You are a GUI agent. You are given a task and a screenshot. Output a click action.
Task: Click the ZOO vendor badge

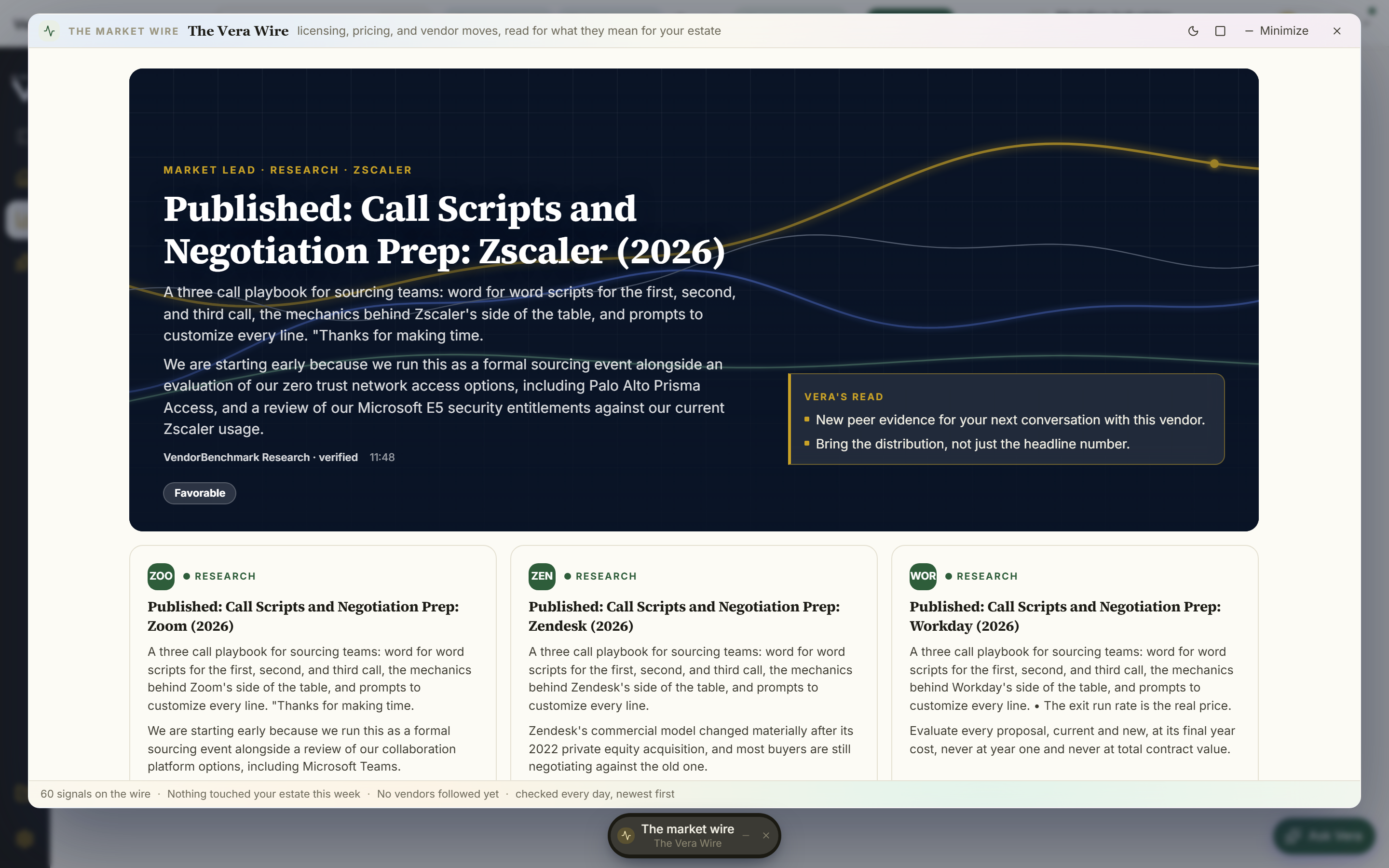click(161, 576)
